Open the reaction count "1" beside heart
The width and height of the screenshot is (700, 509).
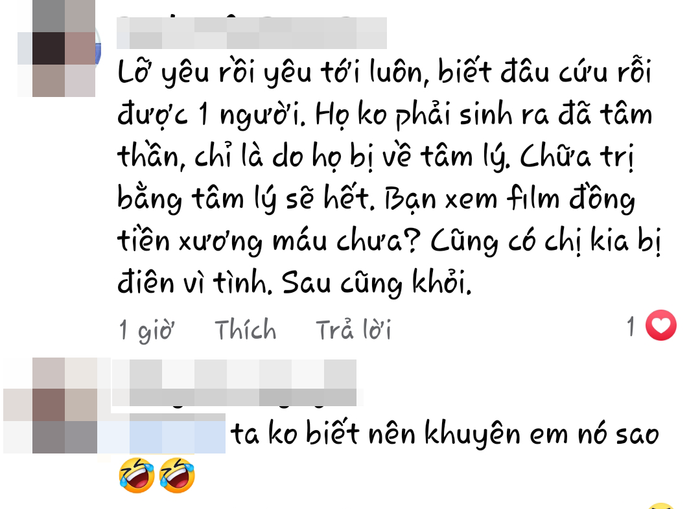[630, 326]
